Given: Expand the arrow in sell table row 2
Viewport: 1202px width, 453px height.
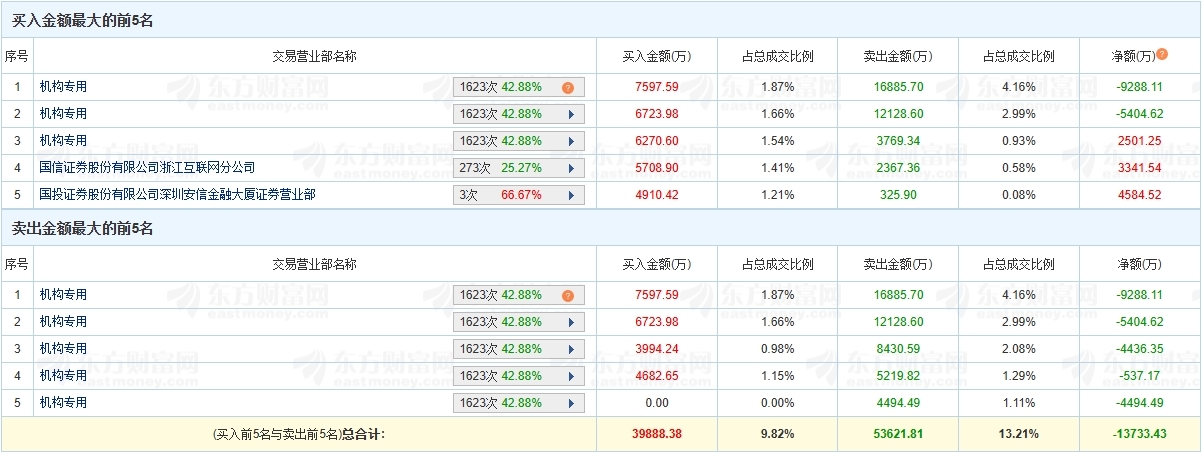Looking at the screenshot, I should tap(571, 322).
